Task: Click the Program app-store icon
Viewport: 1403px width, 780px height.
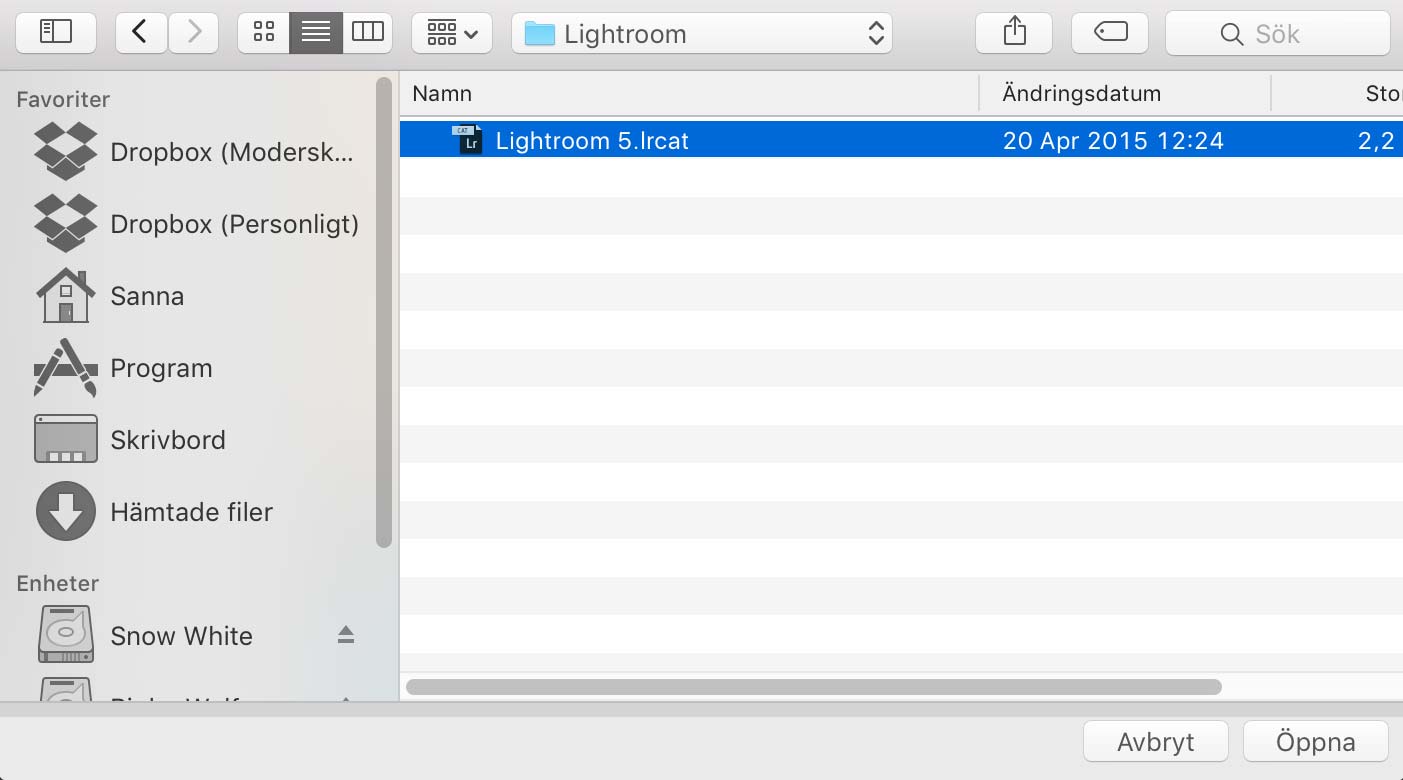Action: (66, 367)
